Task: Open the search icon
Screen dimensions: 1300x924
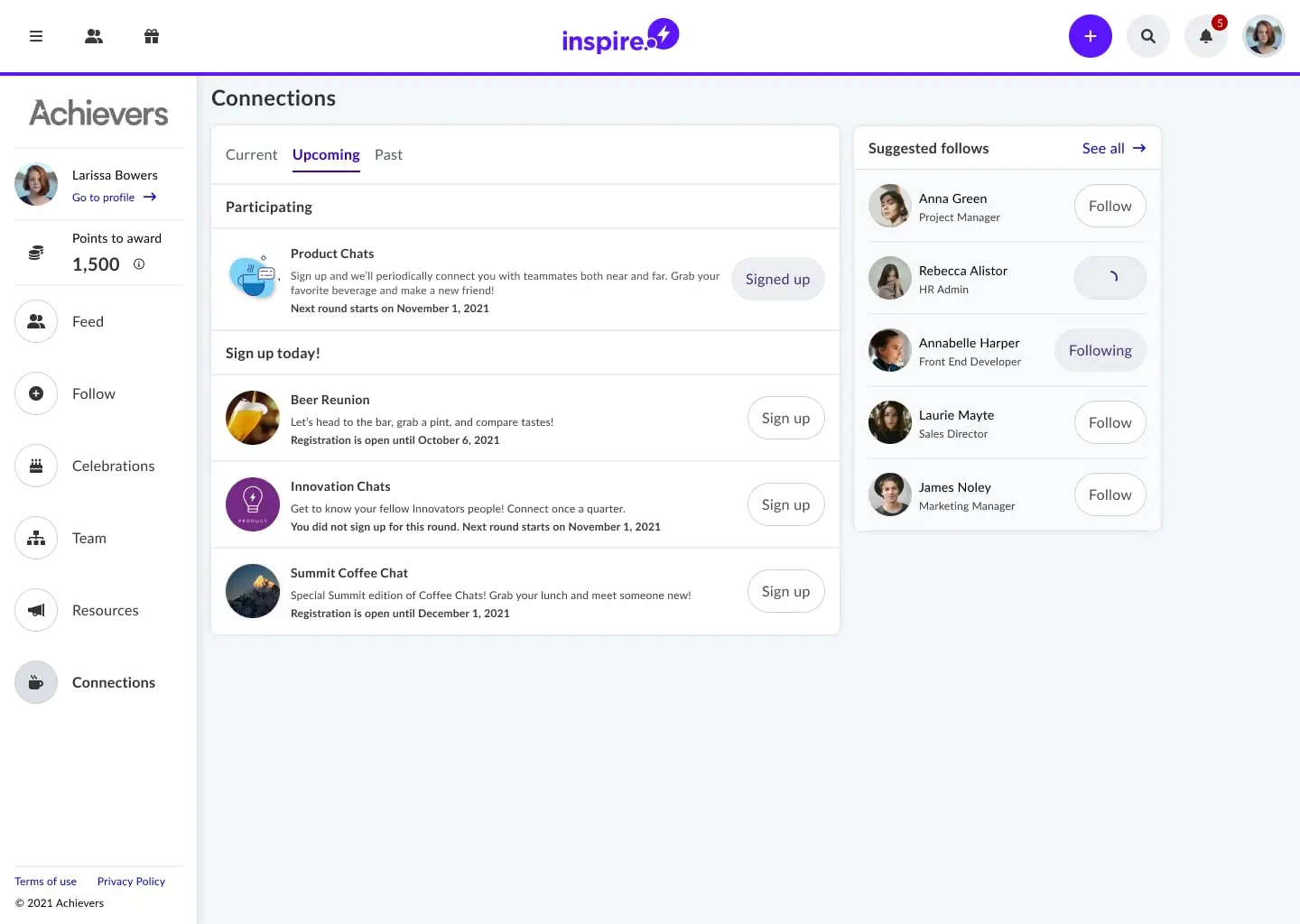Action: pos(1148,36)
